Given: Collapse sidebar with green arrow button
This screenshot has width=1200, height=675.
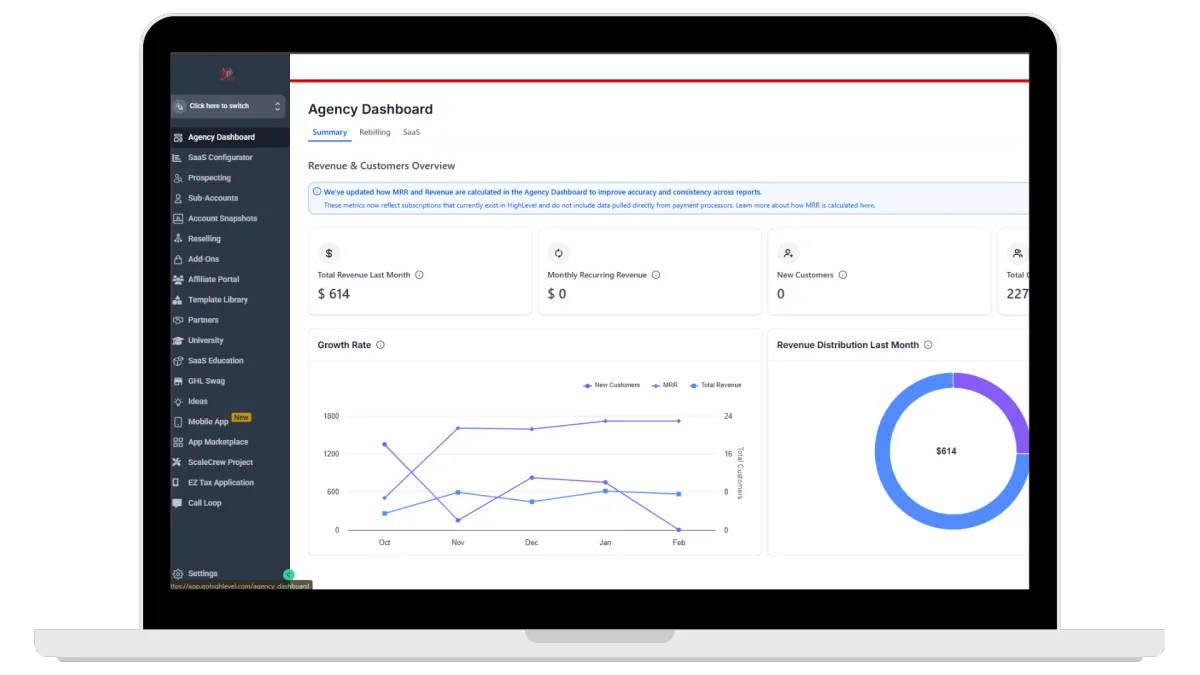Looking at the screenshot, I should coord(289,575).
